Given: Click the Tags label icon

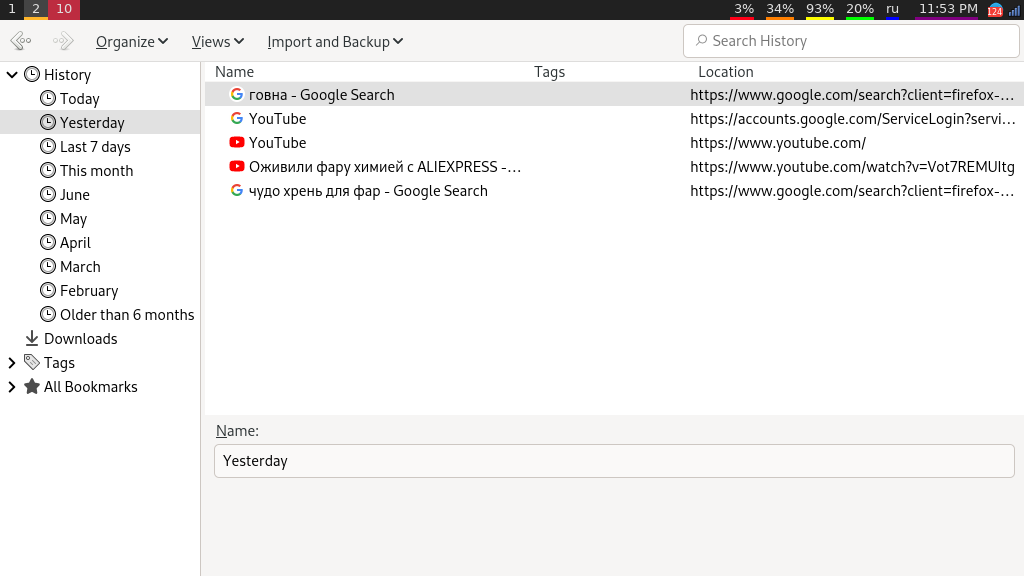Looking at the screenshot, I should pos(32,362).
